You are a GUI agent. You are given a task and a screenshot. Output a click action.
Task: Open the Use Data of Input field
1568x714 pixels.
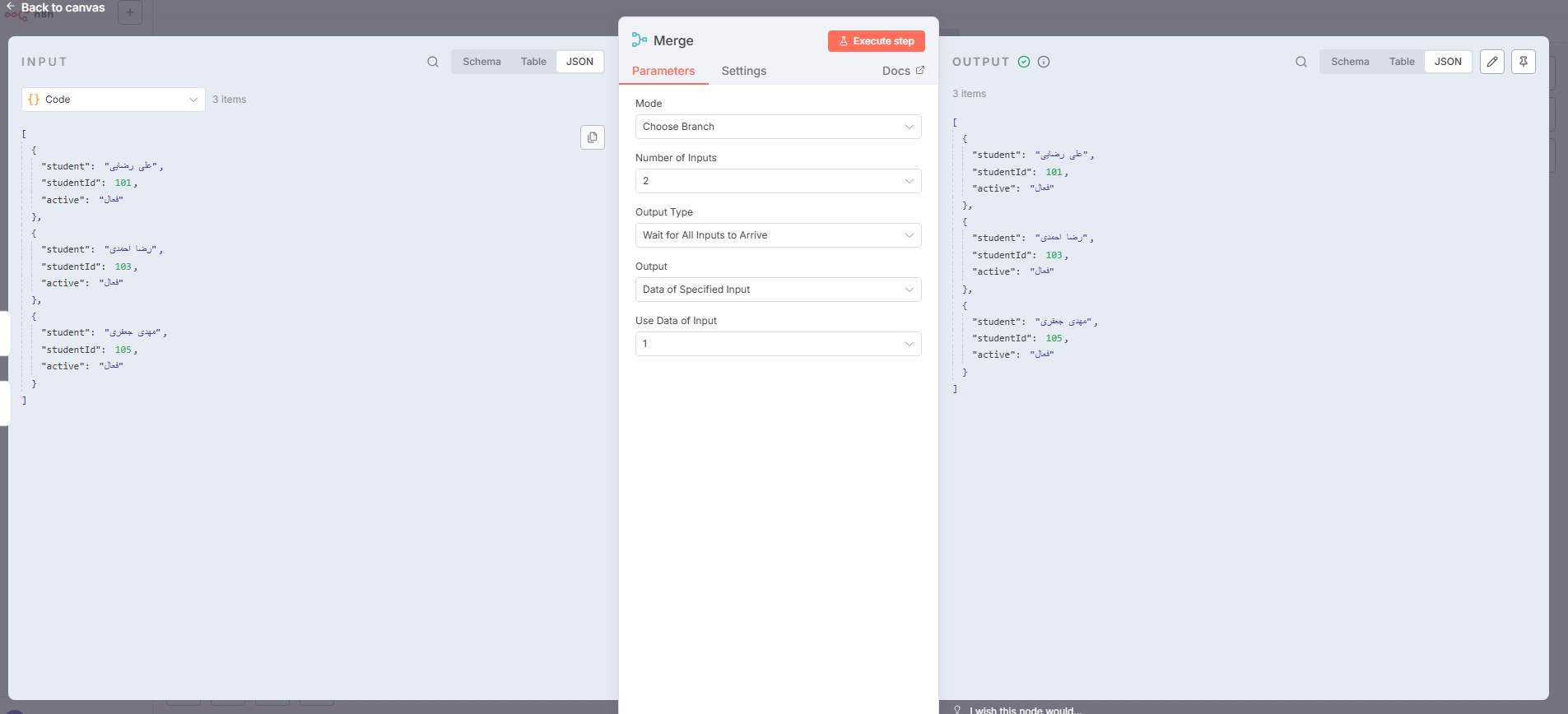pos(778,344)
